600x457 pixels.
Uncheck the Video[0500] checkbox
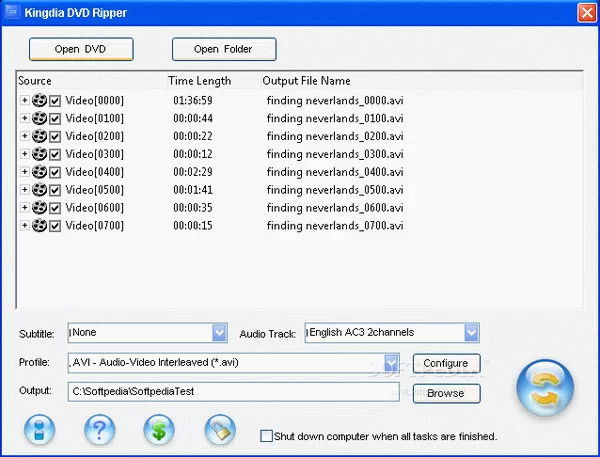tap(55, 190)
